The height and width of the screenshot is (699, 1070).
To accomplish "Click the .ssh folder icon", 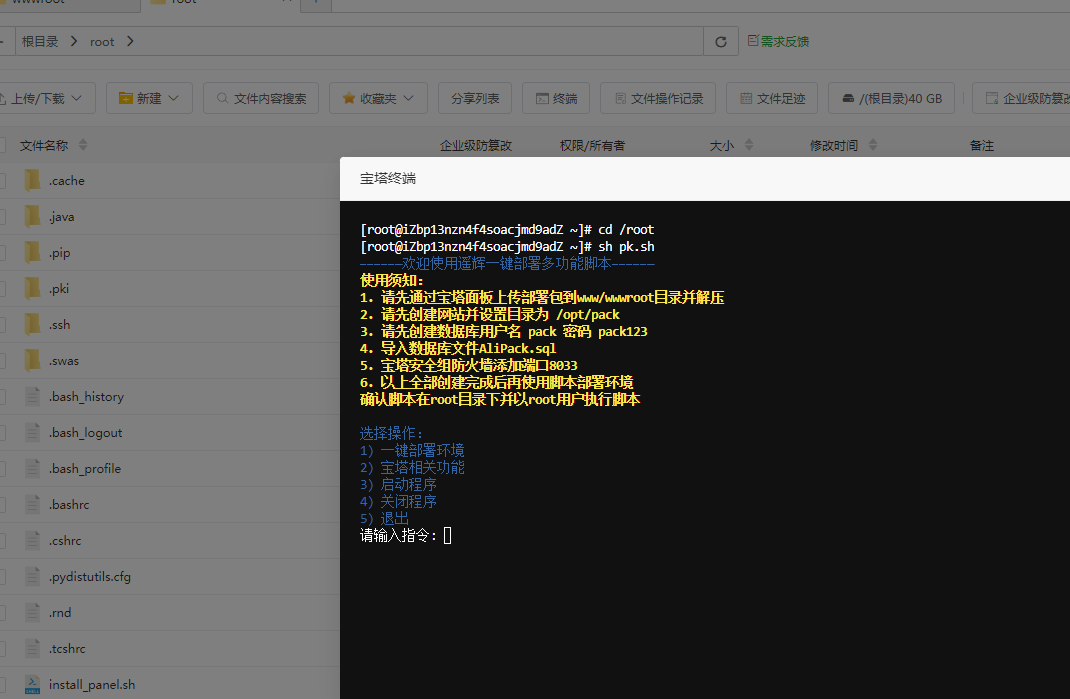I will [x=32, y=325].
